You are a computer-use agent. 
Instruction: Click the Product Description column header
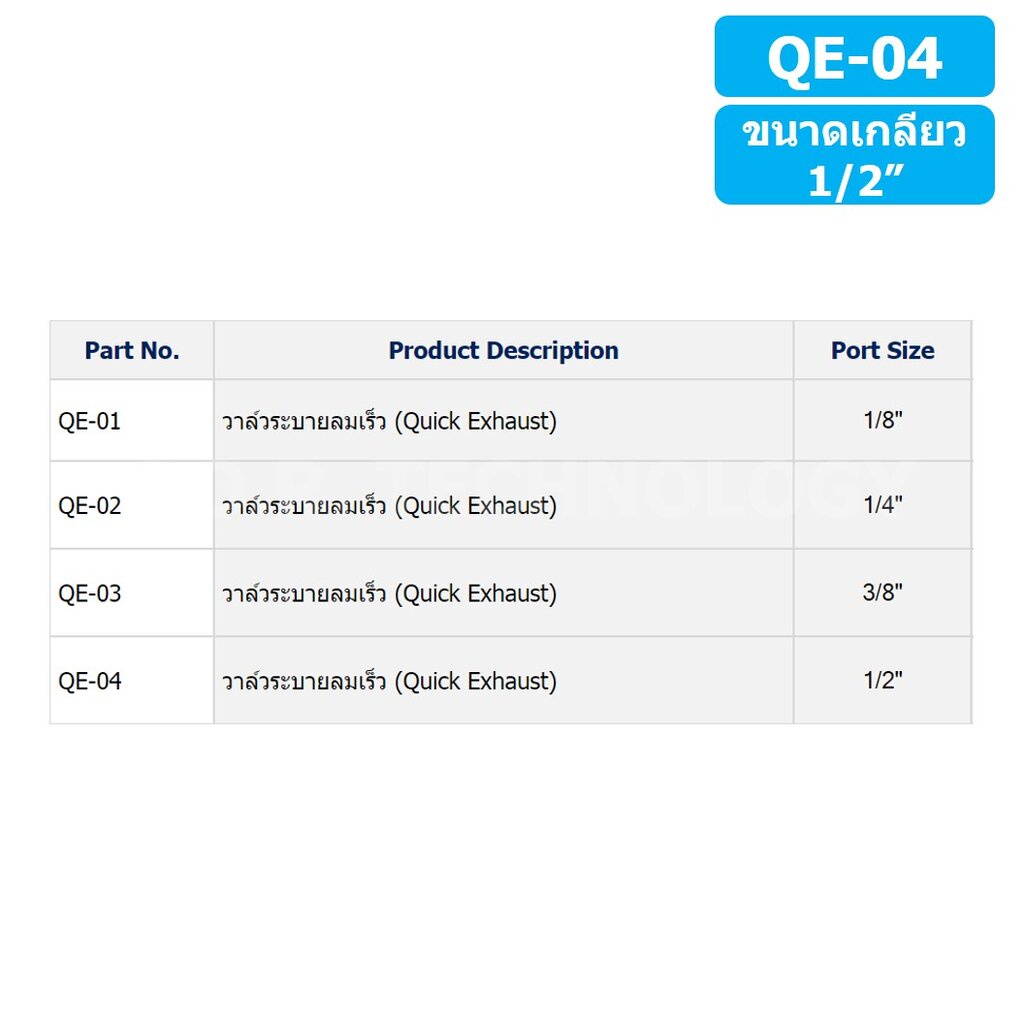503,351
